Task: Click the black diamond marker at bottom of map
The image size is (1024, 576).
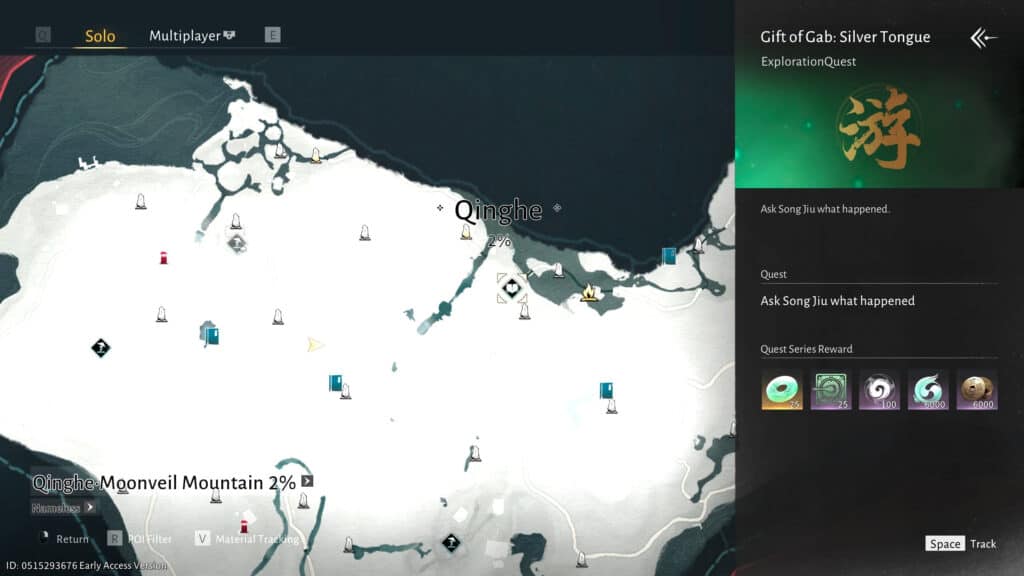Action: point(451,543)
